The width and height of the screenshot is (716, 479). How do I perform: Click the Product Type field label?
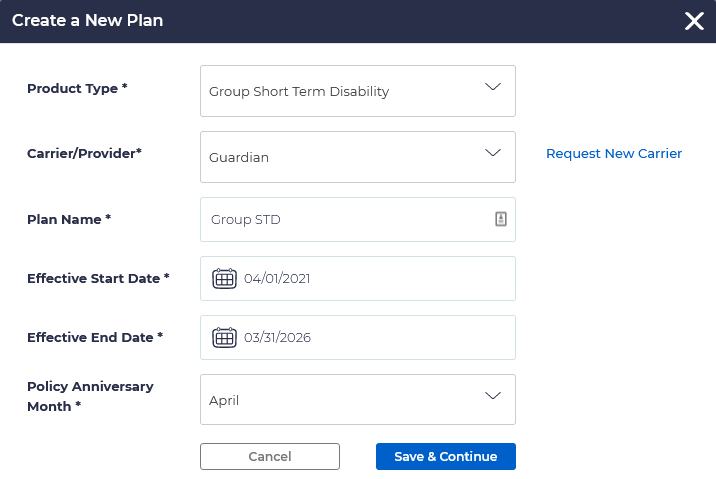click(77, 89)
